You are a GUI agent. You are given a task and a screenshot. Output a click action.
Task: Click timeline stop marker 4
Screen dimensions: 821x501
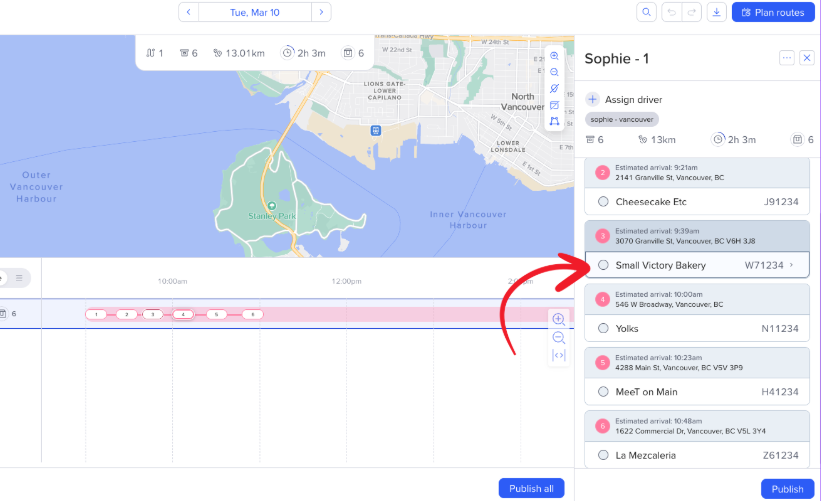[x=183, y=314]
